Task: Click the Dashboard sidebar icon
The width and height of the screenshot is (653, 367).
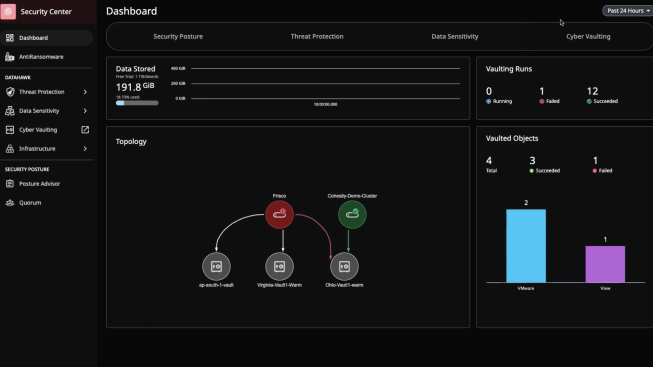Action: click(x=10, y=38)
